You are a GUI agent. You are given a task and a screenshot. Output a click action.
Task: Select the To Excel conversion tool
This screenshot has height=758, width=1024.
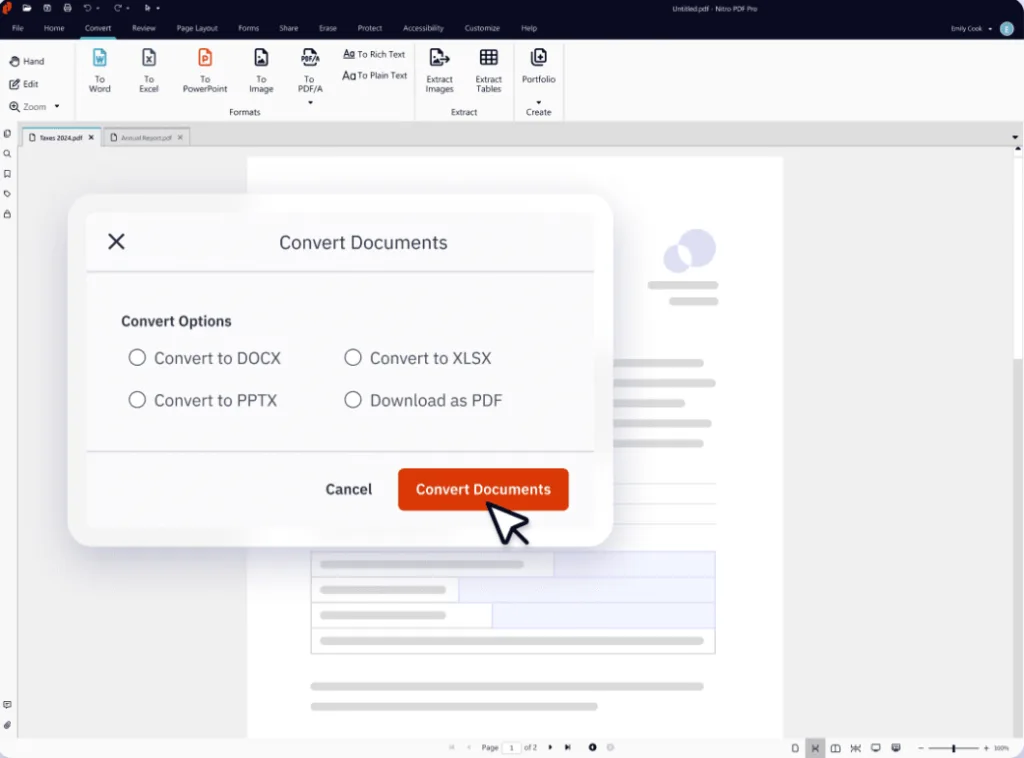148,70
